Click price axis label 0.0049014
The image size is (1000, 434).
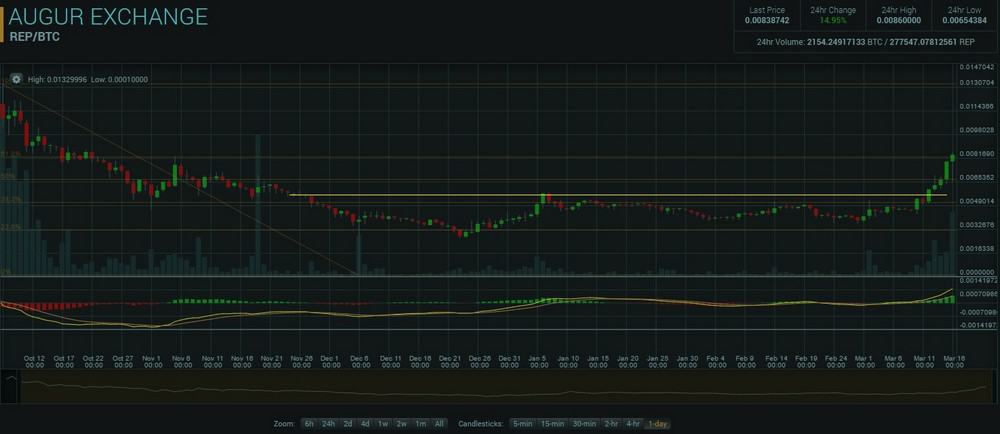[977, 201]
